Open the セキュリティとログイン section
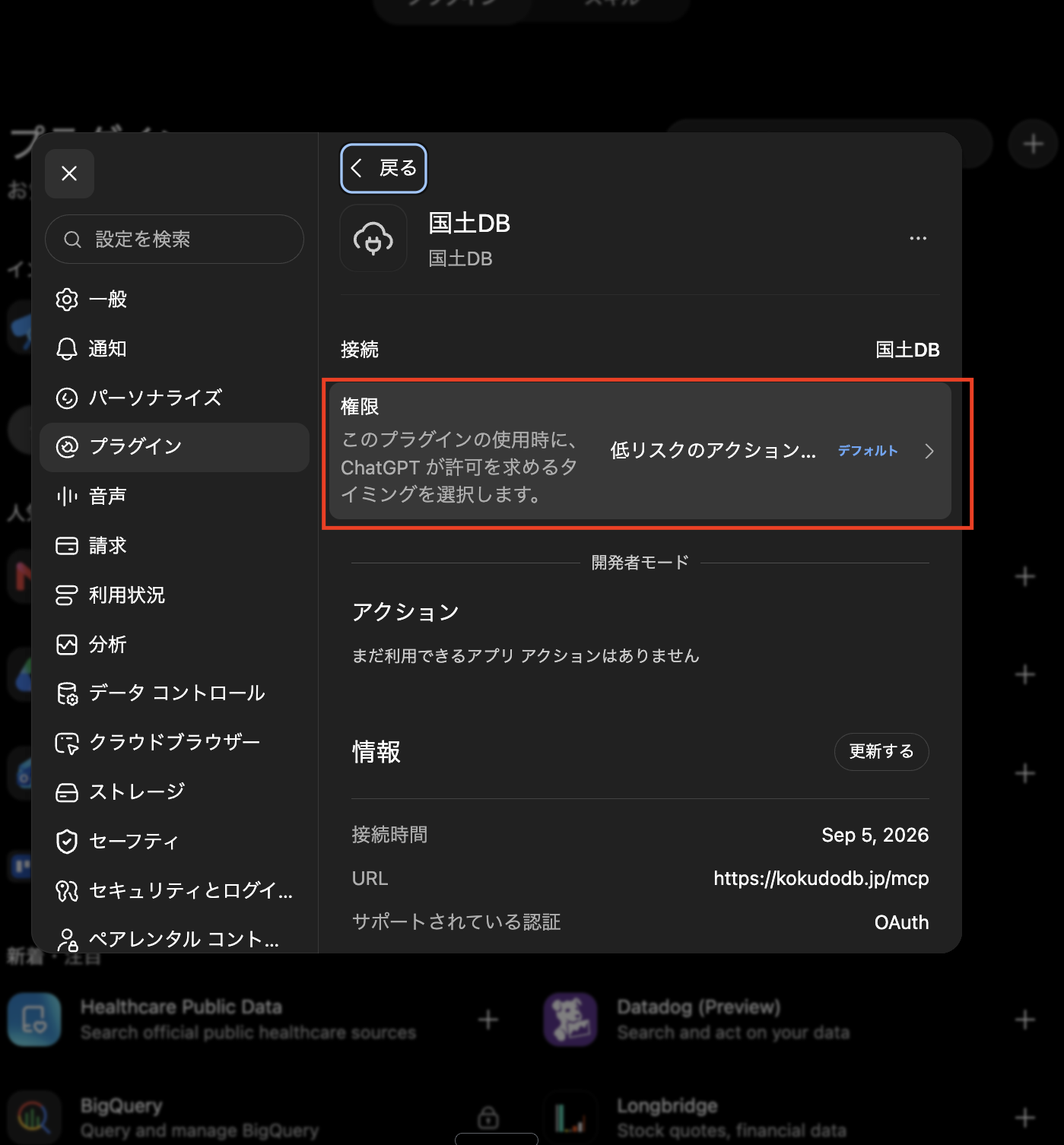Viewport: 1064px width, 1145px height. pos(174,890)
